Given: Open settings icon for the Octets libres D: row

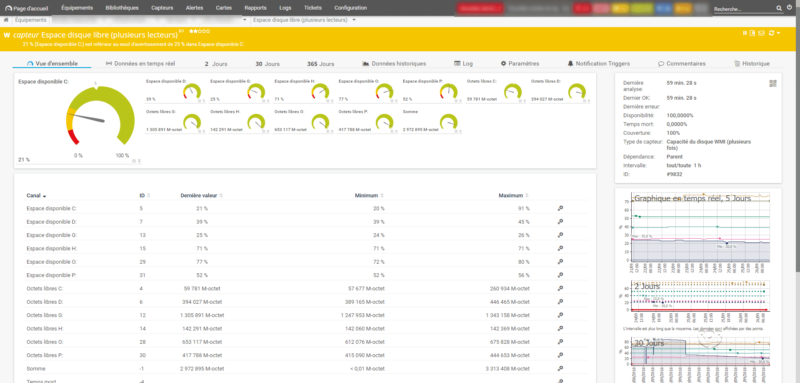Looking at the screenshot, I should (560, 301).
